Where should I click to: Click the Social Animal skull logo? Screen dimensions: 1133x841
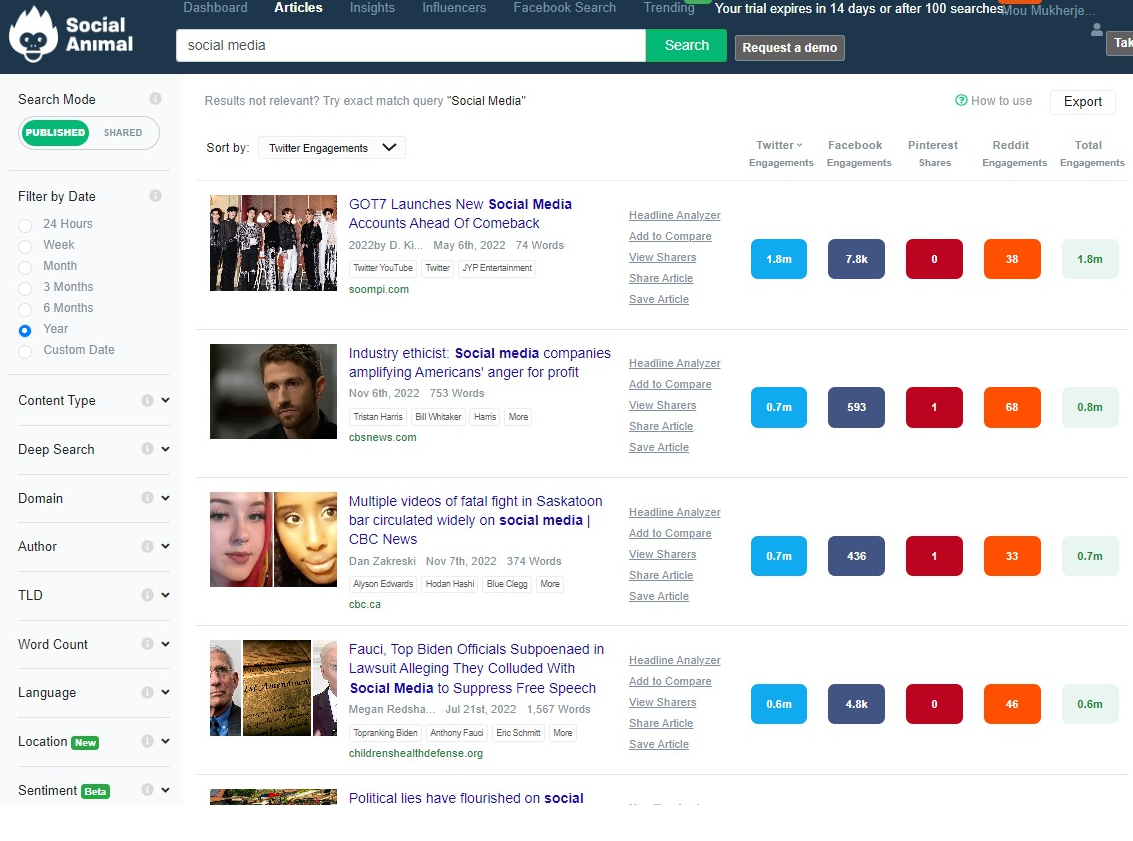coord(35,38)
